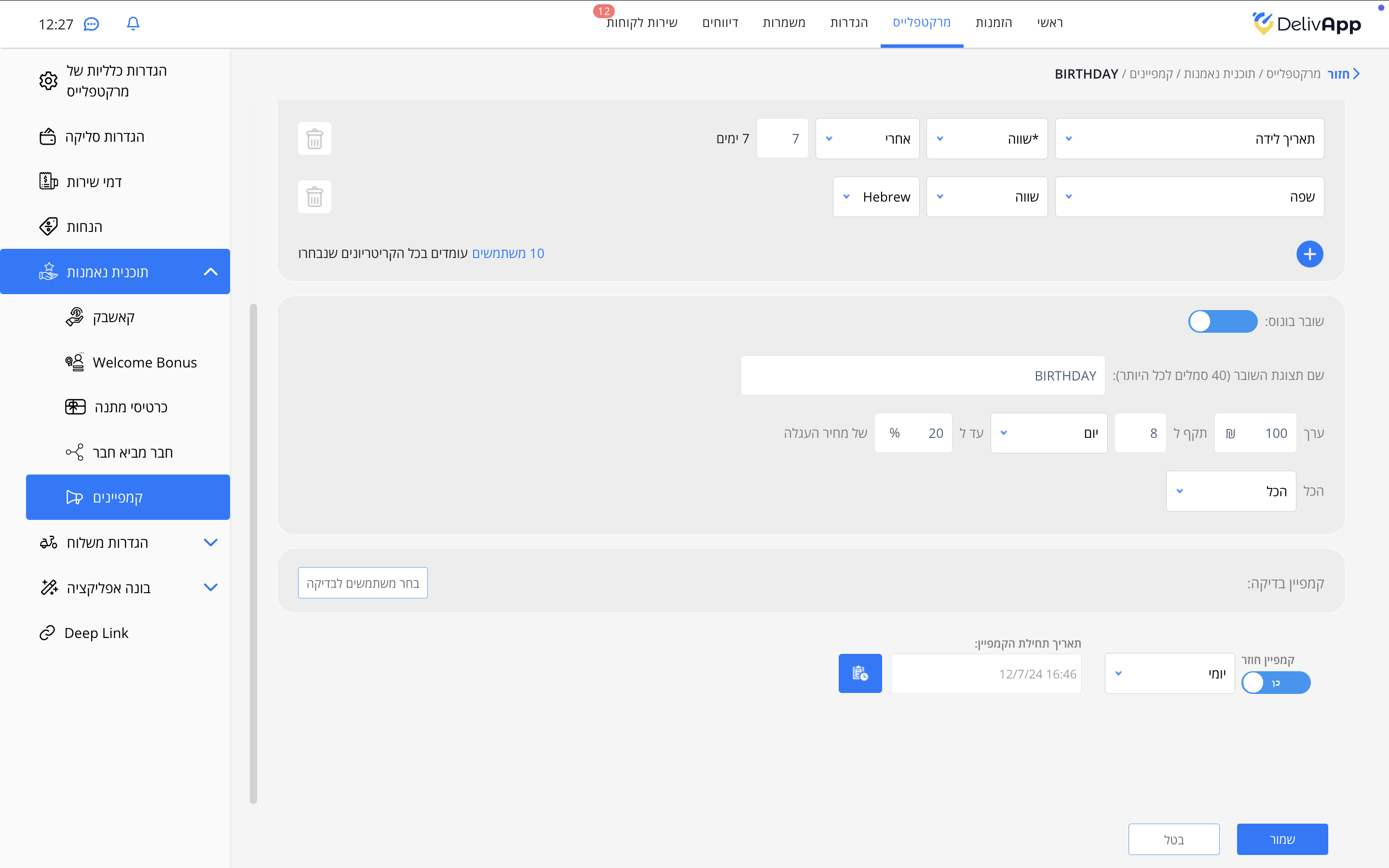Click the notification bell icon
Screen dimensions: 1389x868
click(133, 24)
